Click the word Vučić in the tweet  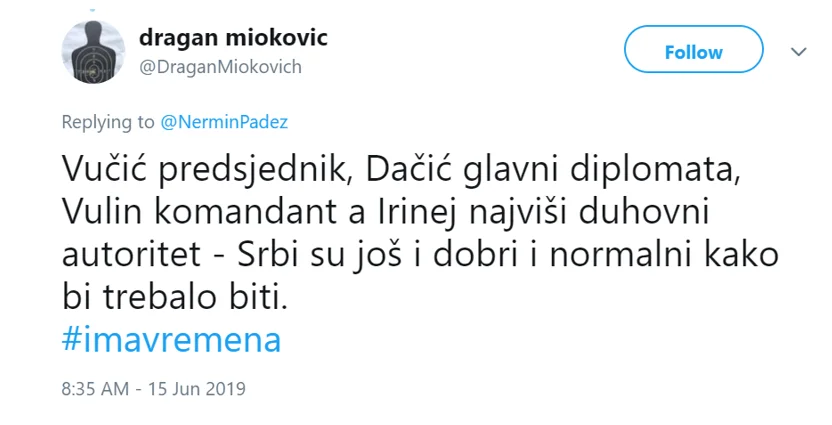105,169
